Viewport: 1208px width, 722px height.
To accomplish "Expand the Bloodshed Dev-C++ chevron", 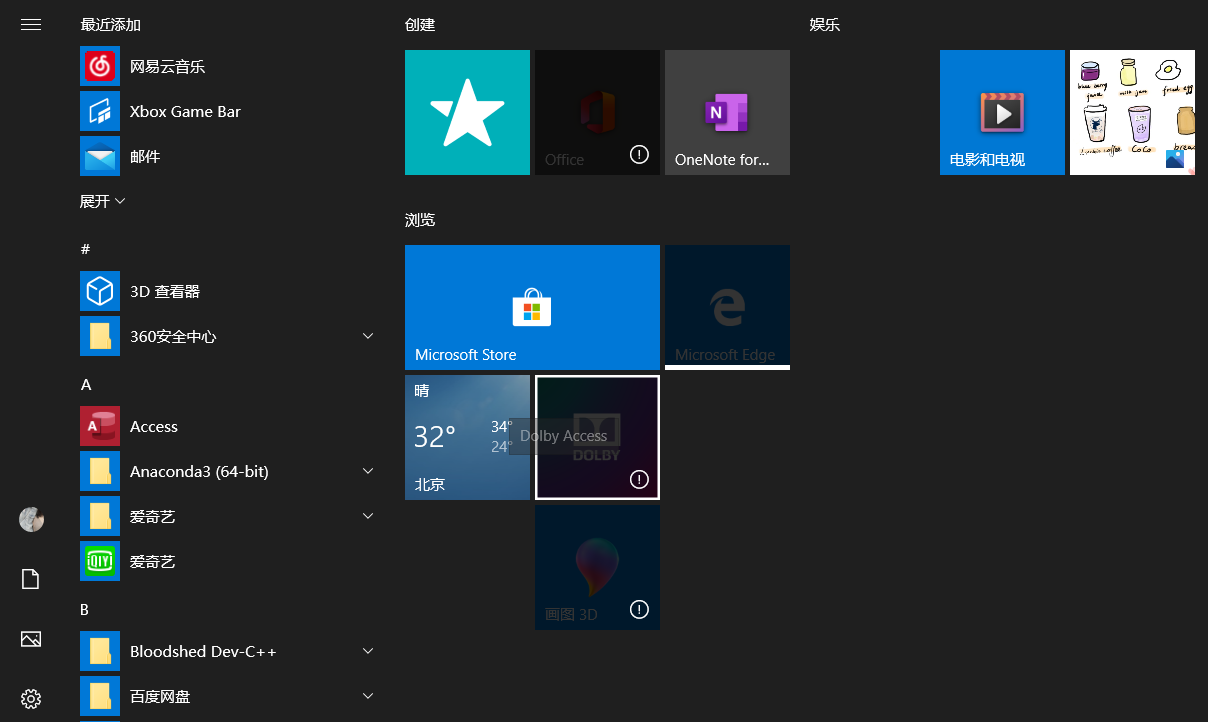I will [368, 651].
